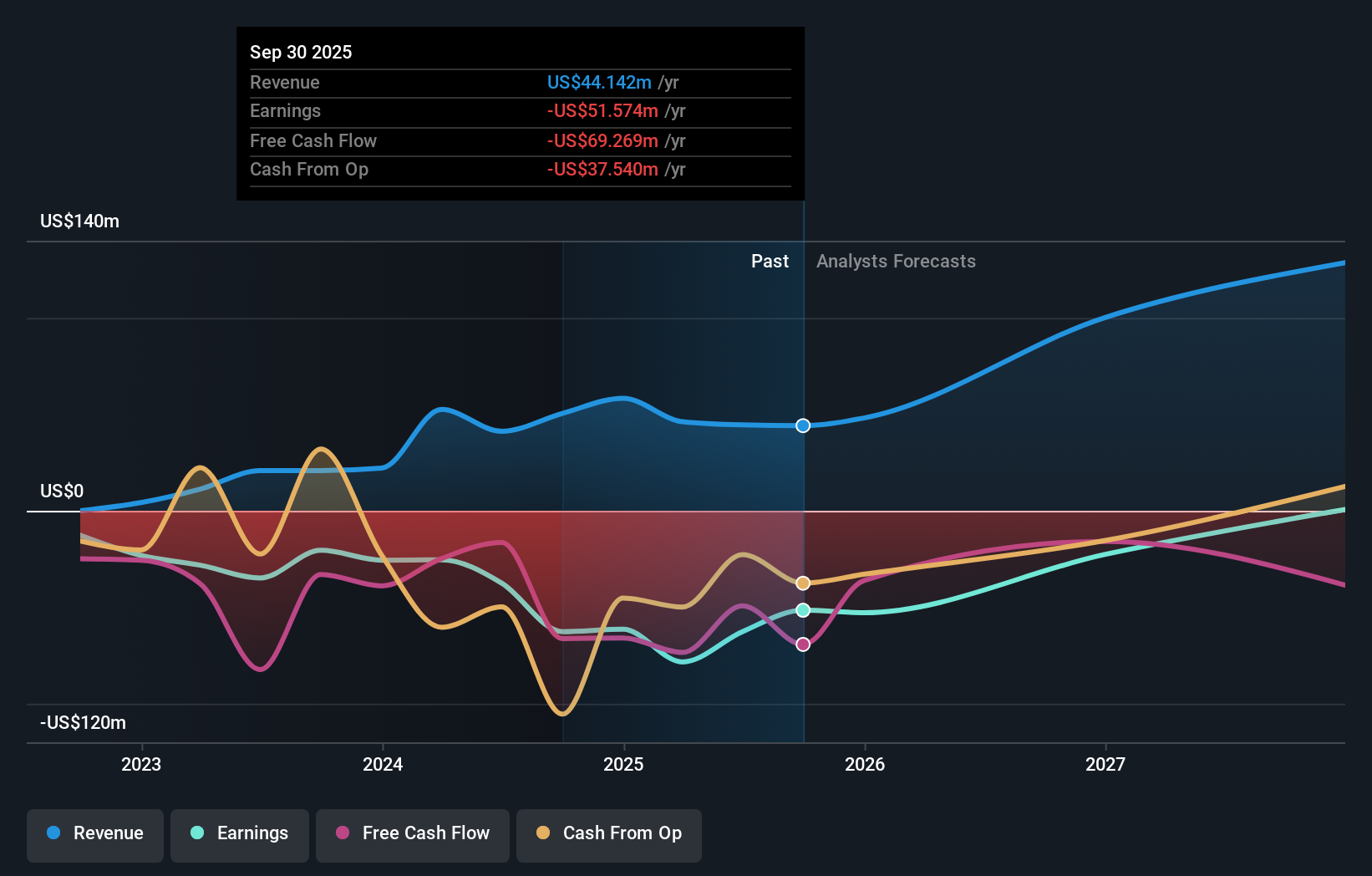Expand the Earnings row in the tooltip
The height and width of the screenshot is (876, 1372).
519,110
